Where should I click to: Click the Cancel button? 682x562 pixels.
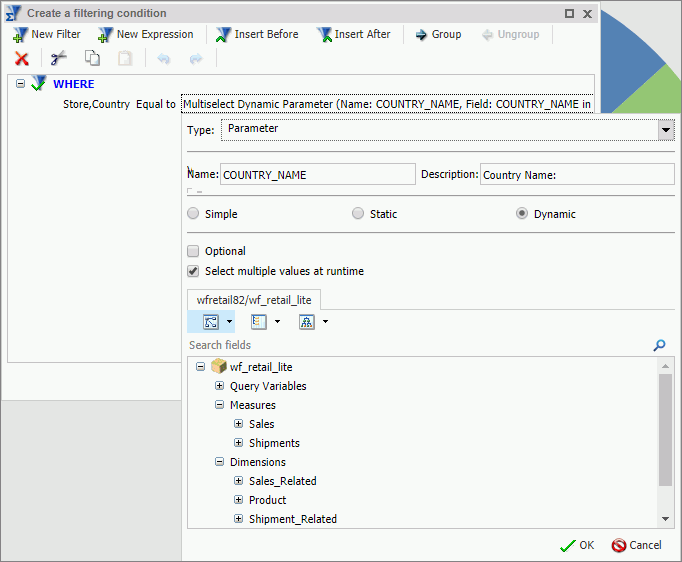[x=636, y=545]
